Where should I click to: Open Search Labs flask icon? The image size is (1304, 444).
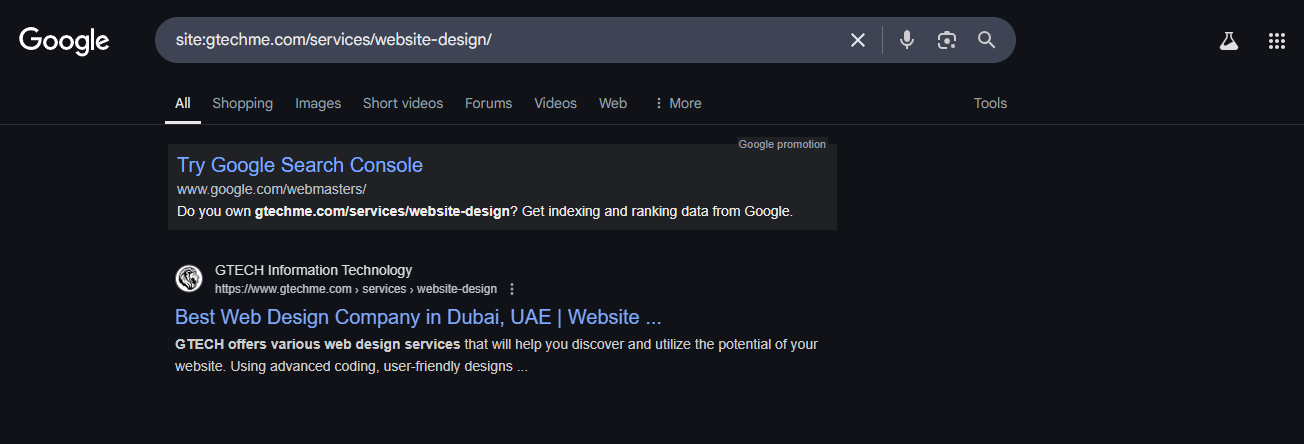tap(1229, 41)
